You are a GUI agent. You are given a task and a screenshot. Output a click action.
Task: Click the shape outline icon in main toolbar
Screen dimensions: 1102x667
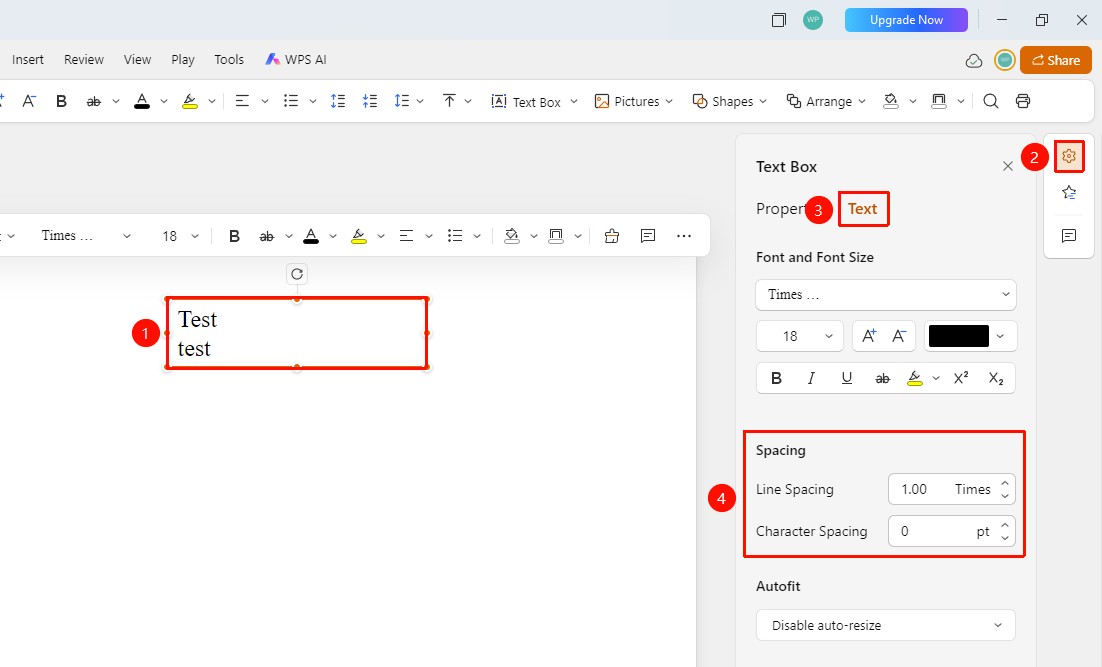click(939, 101)
